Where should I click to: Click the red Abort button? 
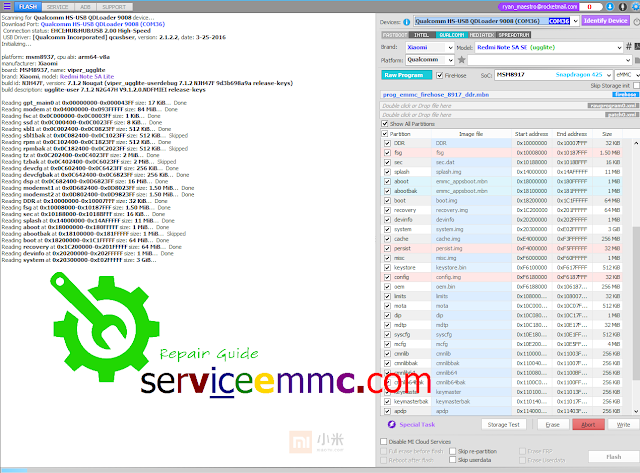588,424
